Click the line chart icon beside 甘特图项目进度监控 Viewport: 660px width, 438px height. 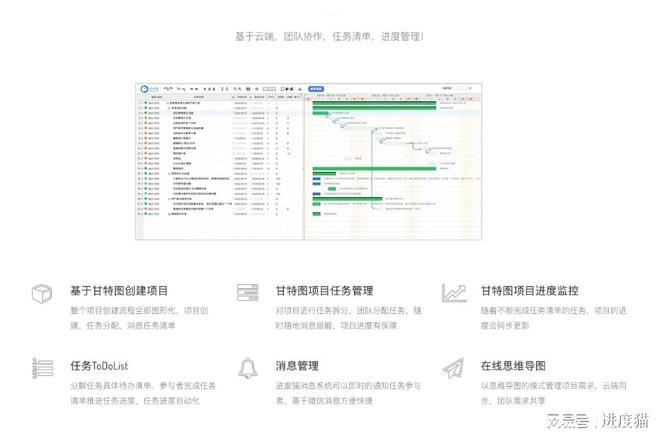pyautogui.click(x=454, y=293)
